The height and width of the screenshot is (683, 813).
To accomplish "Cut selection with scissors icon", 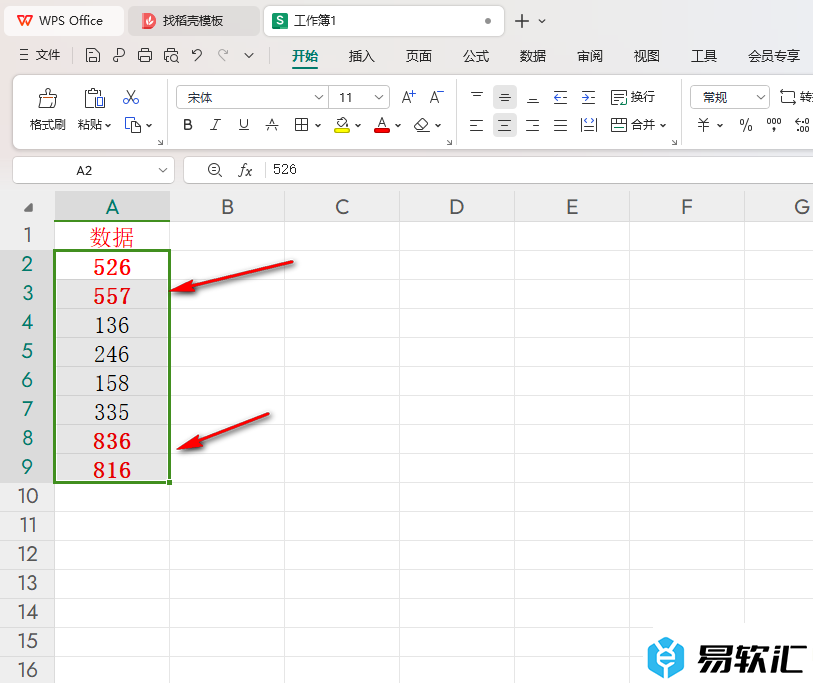I will click(131, 97).
